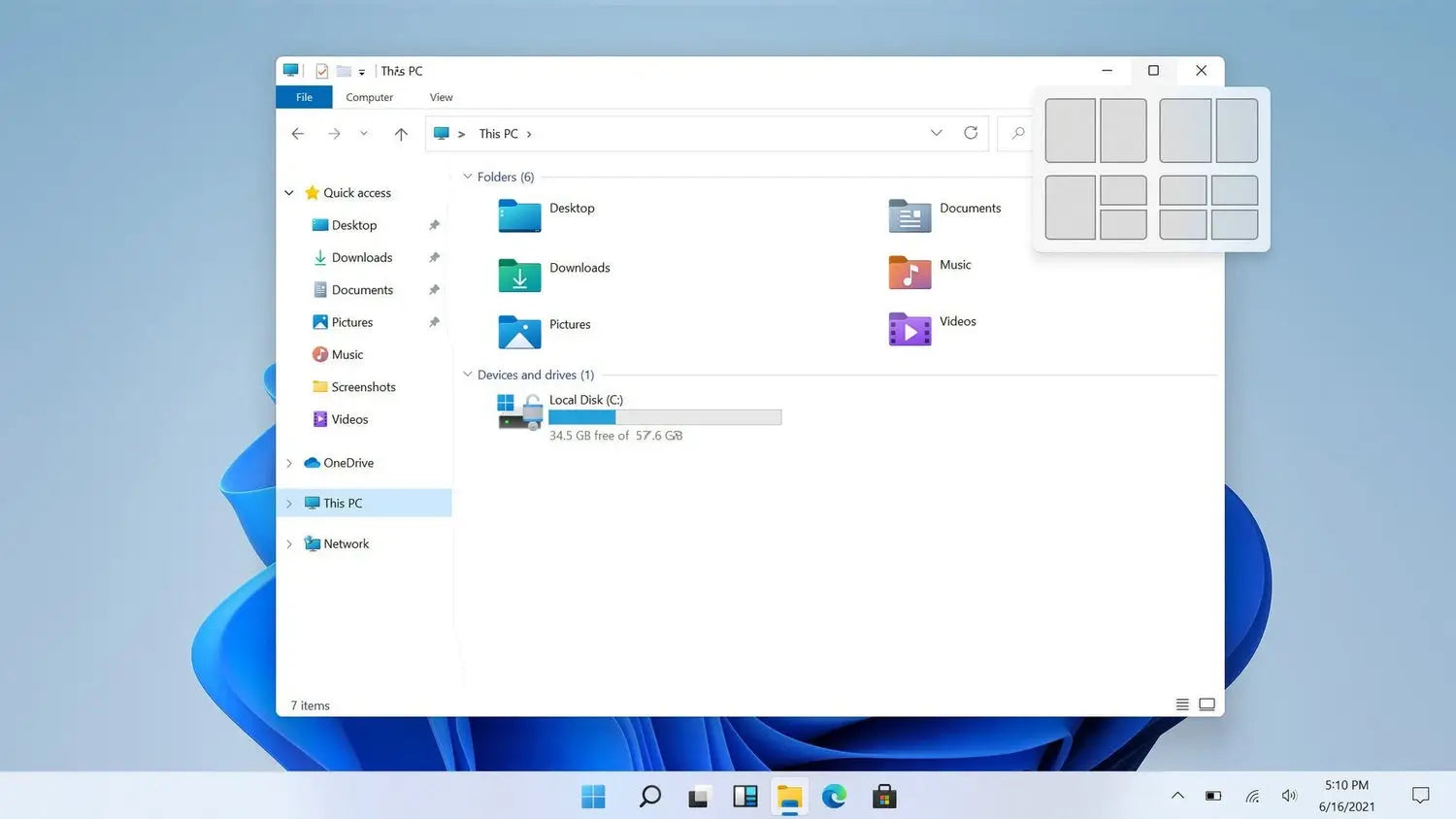The image size is (1456, 819).
Task: Click the Back navigation arrow
Action: pos(298,133)
